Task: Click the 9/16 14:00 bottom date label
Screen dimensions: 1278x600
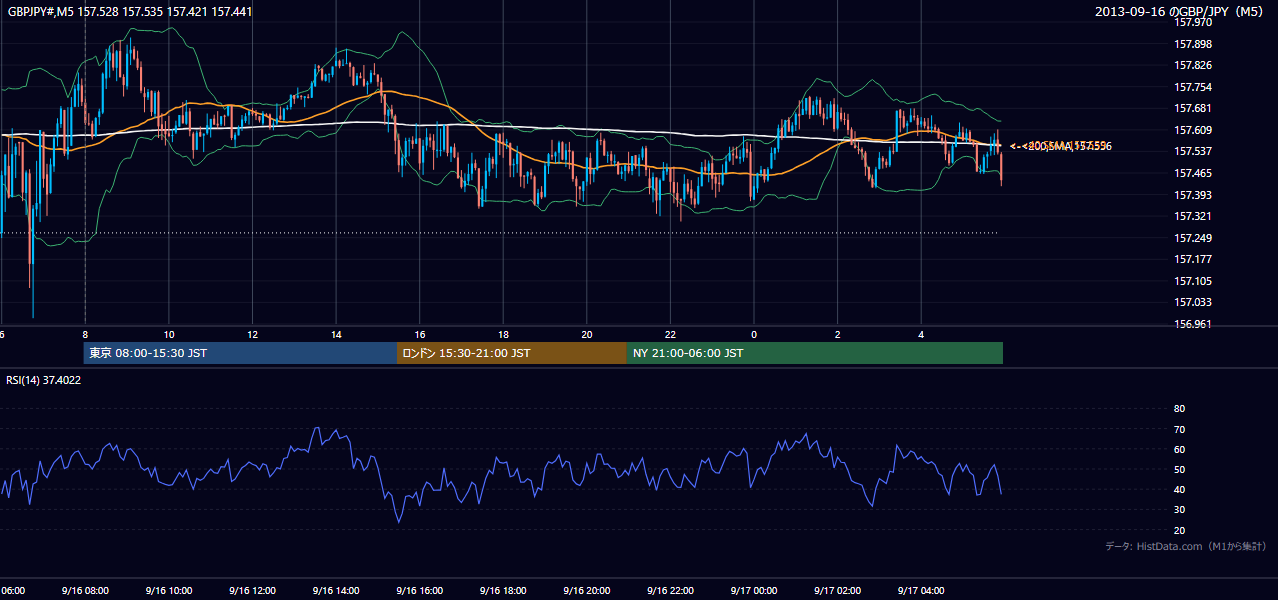Action: (335, 590)
